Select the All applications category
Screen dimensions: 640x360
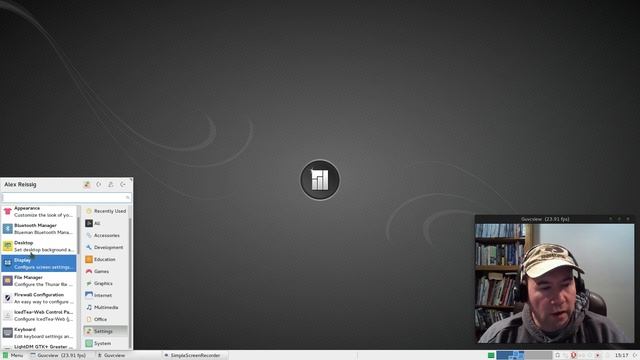(106, 223)
